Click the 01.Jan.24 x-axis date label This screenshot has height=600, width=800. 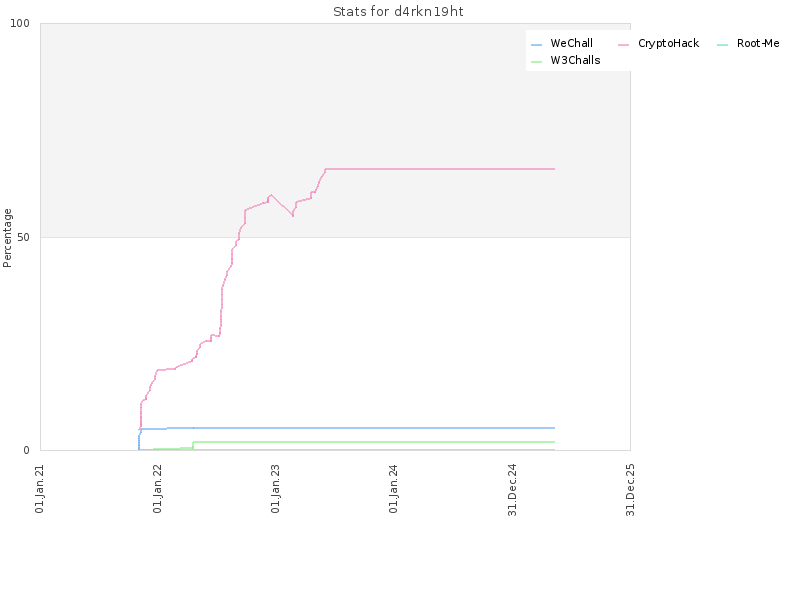[x=393, y=488]
